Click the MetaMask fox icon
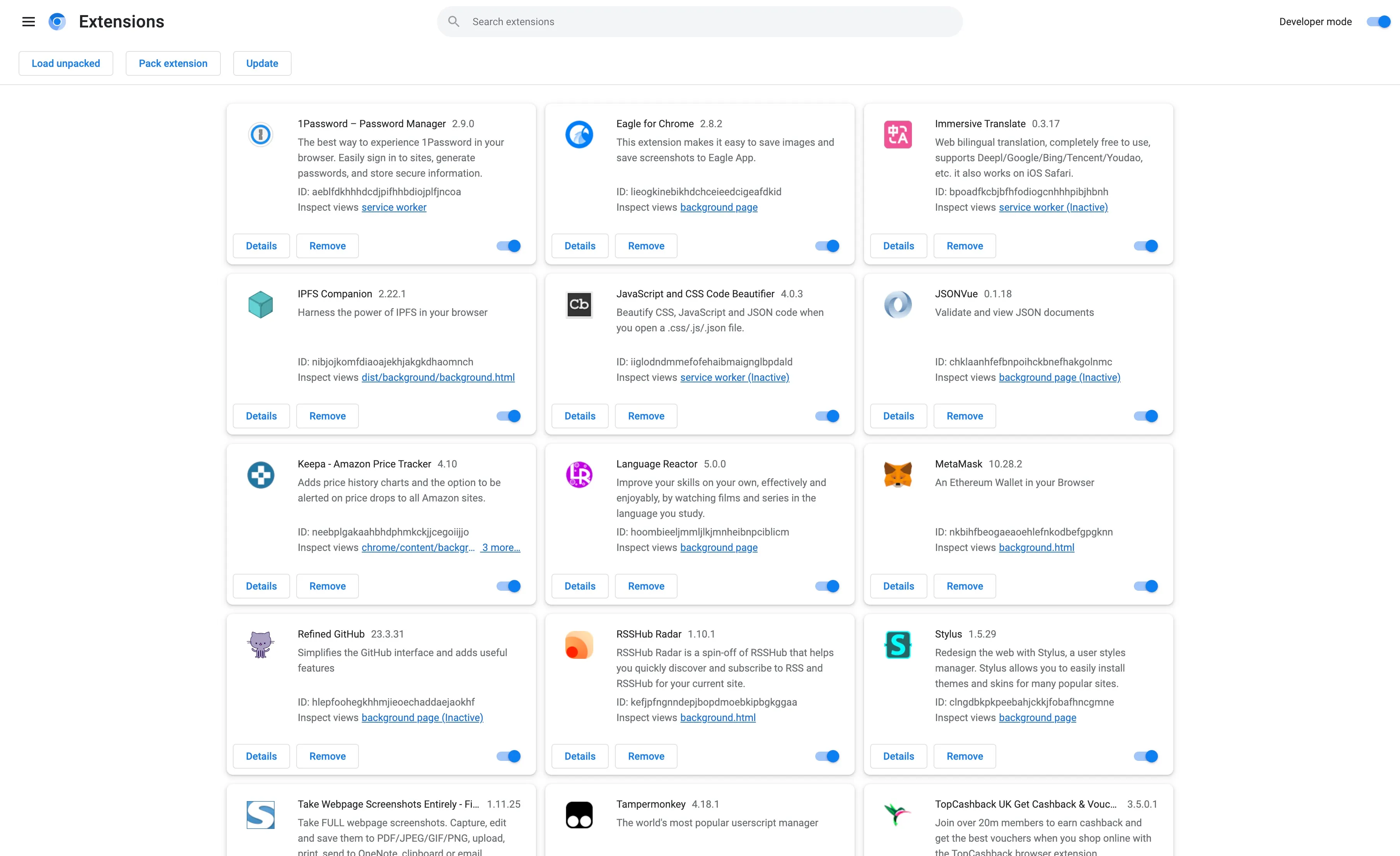Image resolution: width=1400 pixels, height=856 pixels. click(898, 474)
